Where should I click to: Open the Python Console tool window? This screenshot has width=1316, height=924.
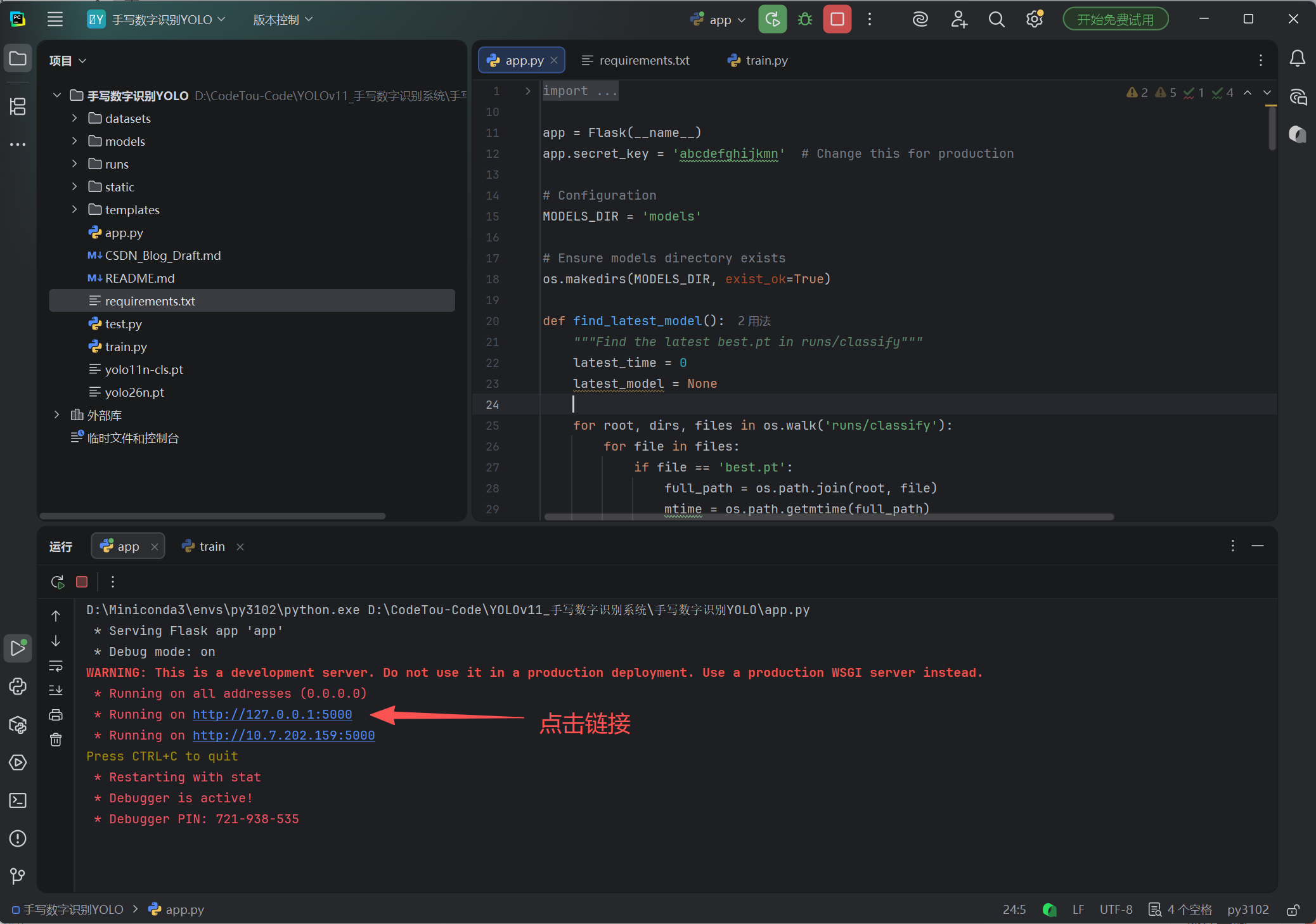pos(18,686)
